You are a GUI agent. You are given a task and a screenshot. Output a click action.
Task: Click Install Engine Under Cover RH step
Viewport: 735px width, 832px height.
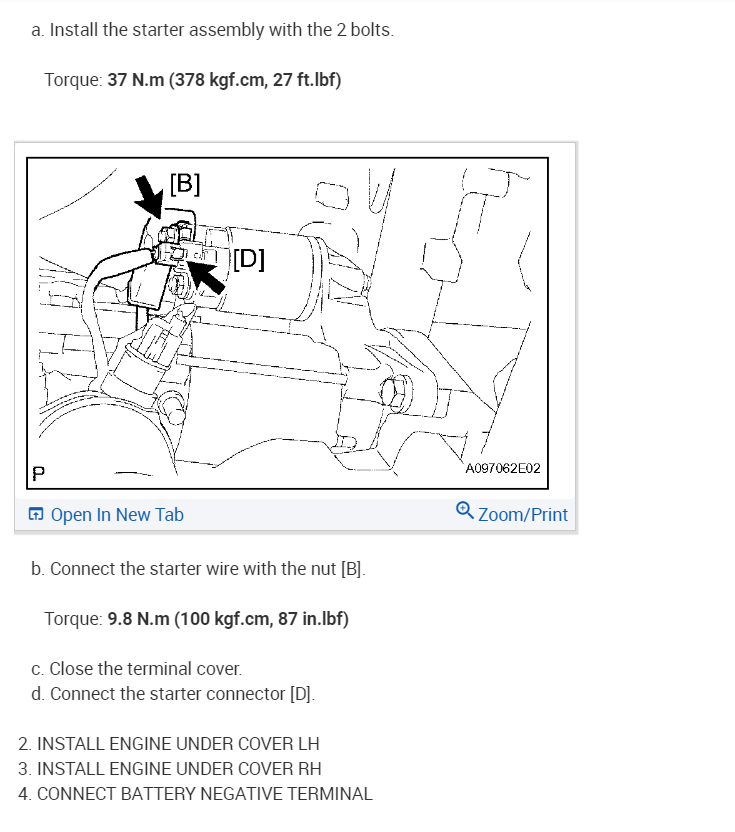pos(170,769)
